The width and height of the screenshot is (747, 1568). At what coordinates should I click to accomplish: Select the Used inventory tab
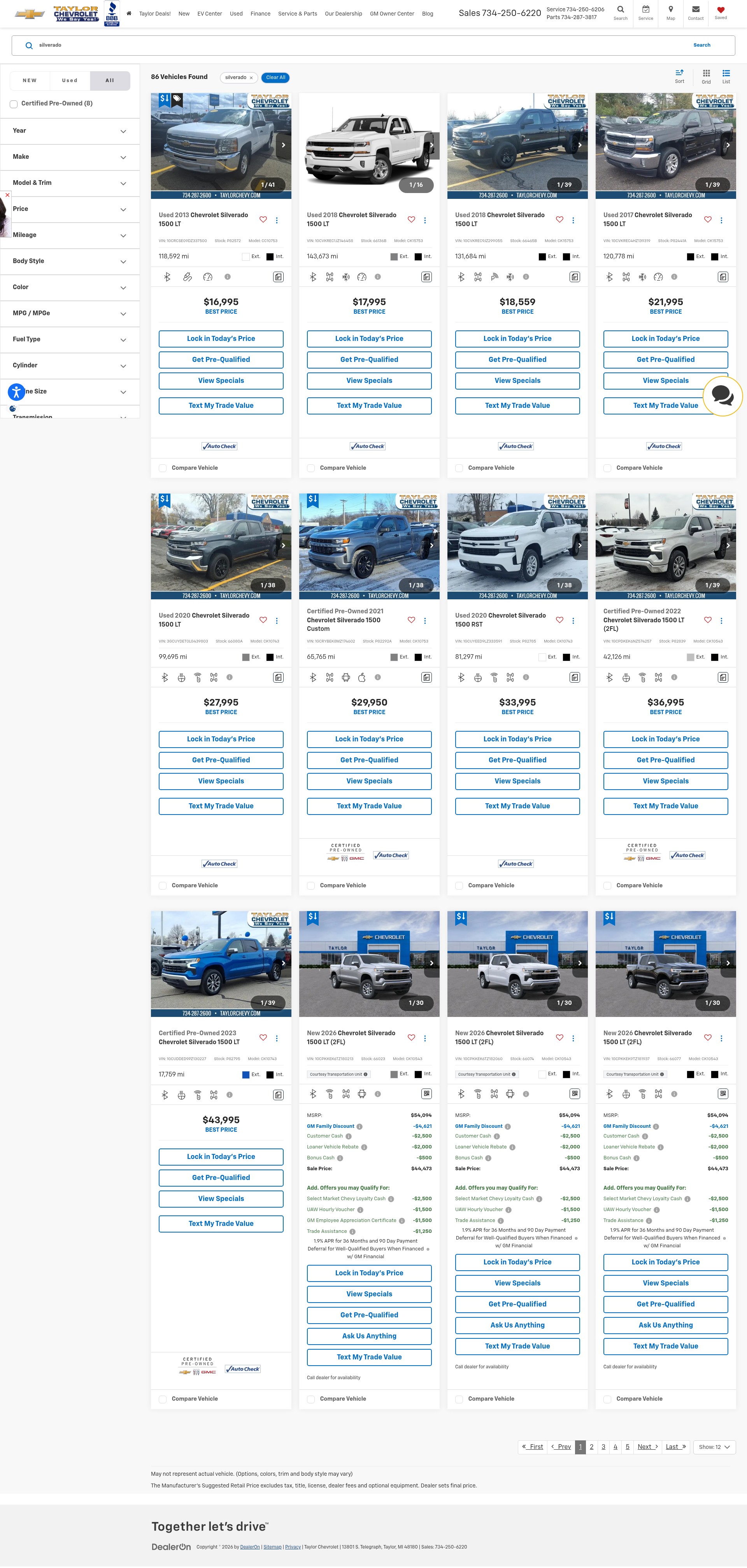pos(70,80)
